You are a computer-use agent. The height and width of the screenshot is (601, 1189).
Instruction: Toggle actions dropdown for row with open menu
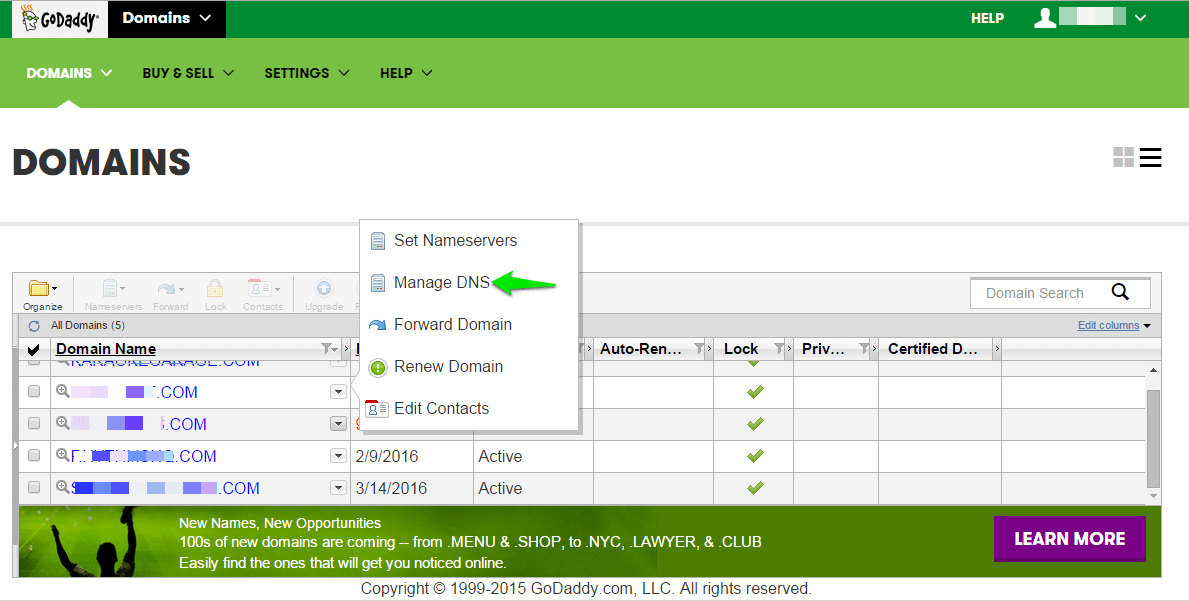click(339, 392)
